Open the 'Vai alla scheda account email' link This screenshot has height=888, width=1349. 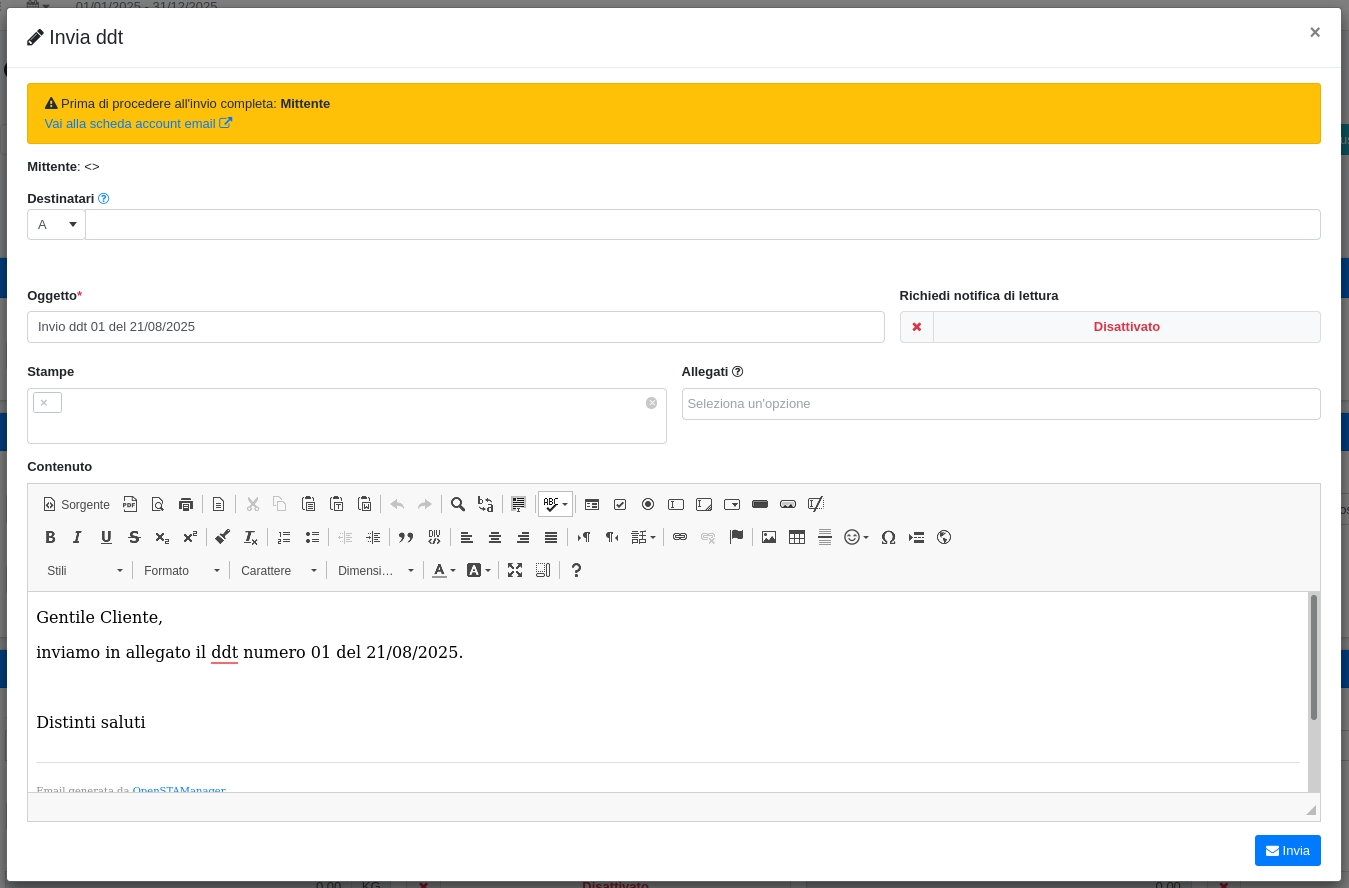click(138, 123)
